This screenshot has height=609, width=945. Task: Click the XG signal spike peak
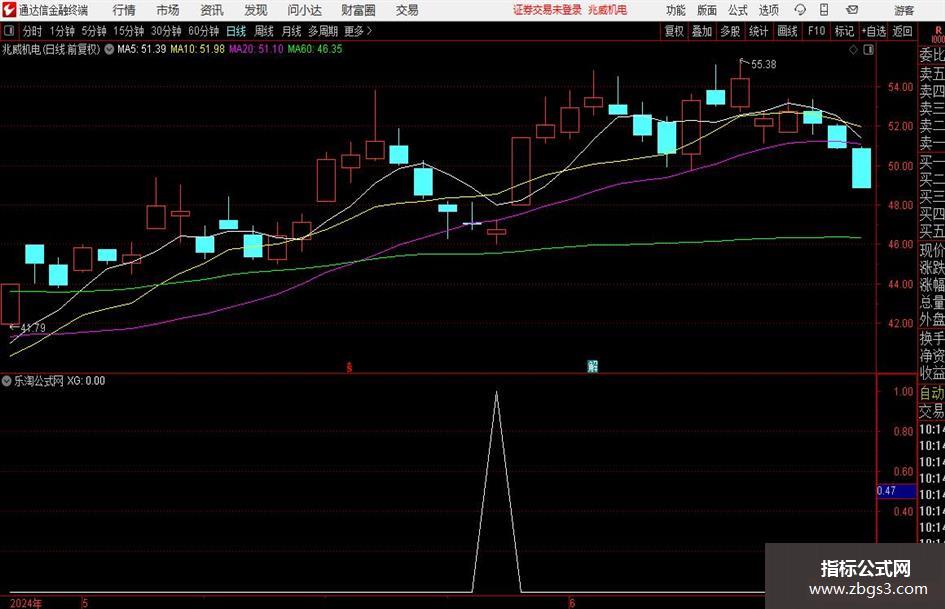coord(497,393)
